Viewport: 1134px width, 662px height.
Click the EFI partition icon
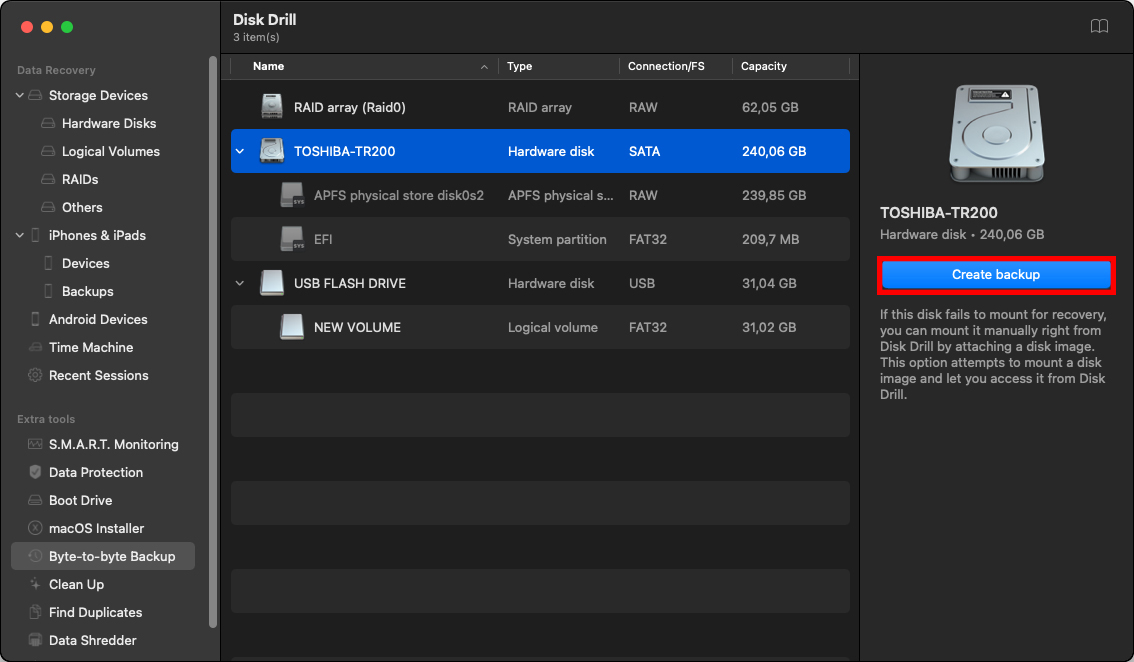coord(292,239)
